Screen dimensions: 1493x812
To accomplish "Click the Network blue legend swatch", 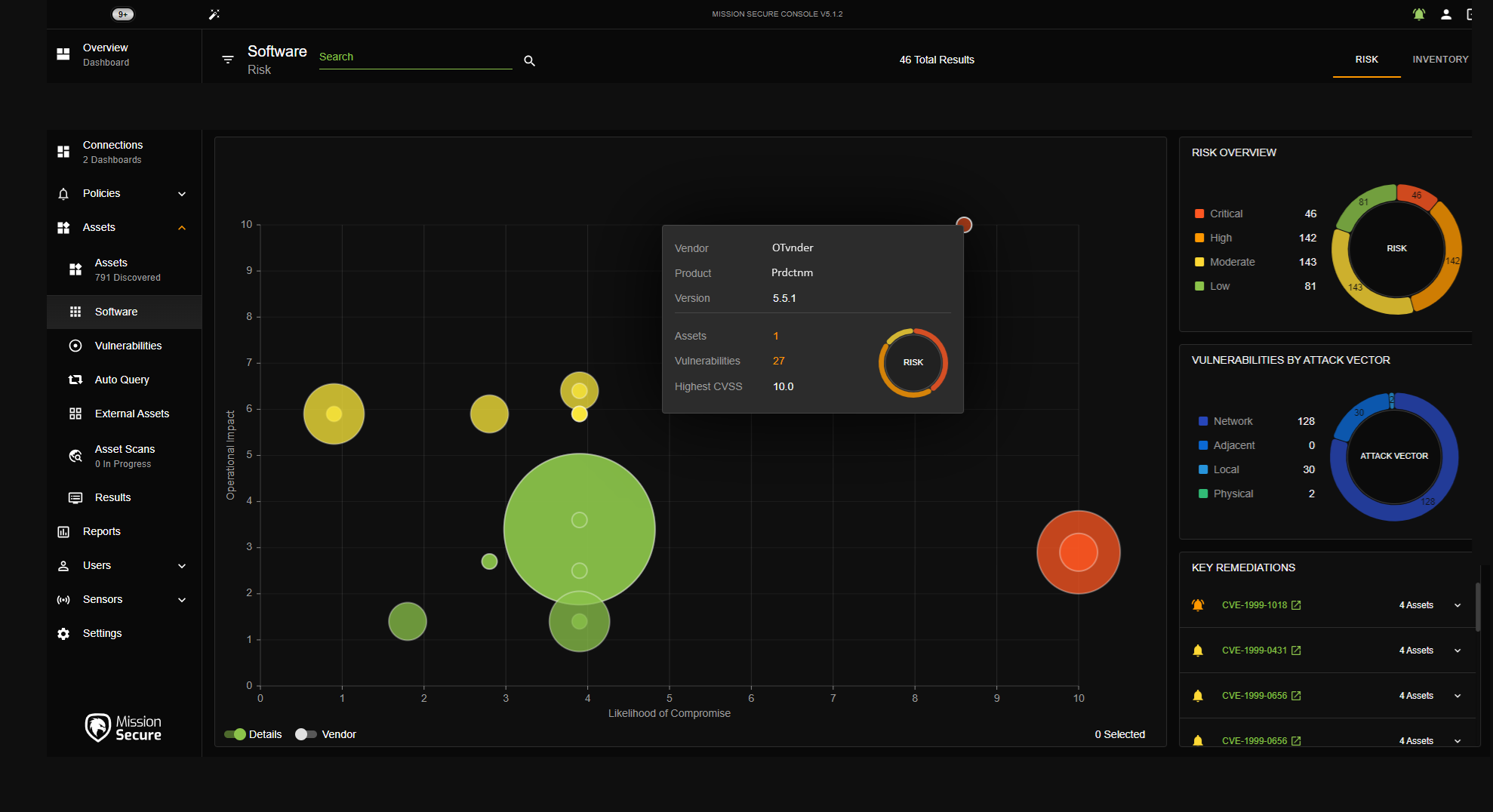I will pos(1203,421).
